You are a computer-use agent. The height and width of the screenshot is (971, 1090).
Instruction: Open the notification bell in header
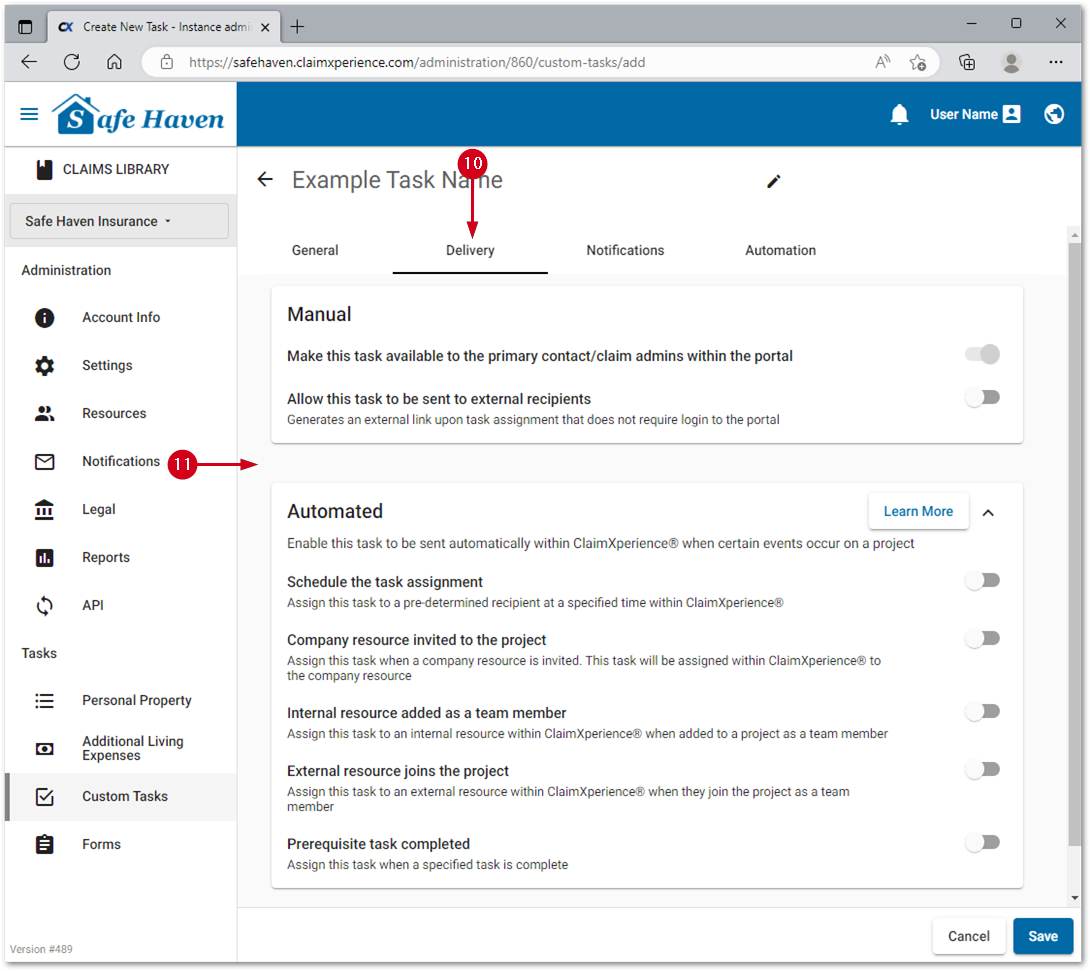pos(899,115)
